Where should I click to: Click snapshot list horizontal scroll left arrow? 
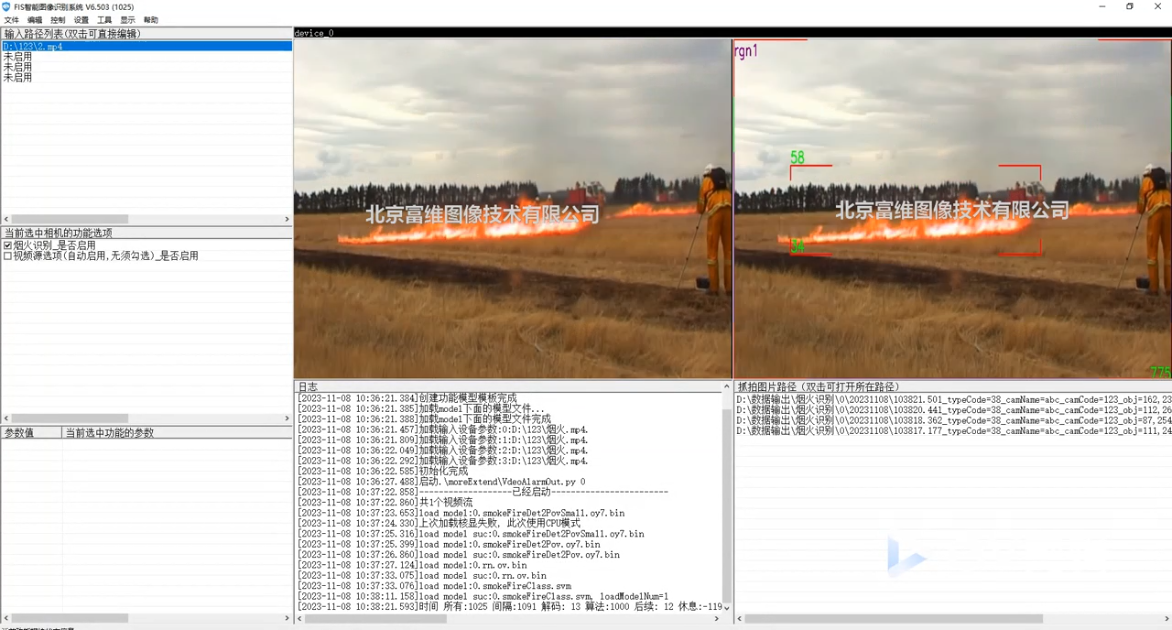pos(740,619)
